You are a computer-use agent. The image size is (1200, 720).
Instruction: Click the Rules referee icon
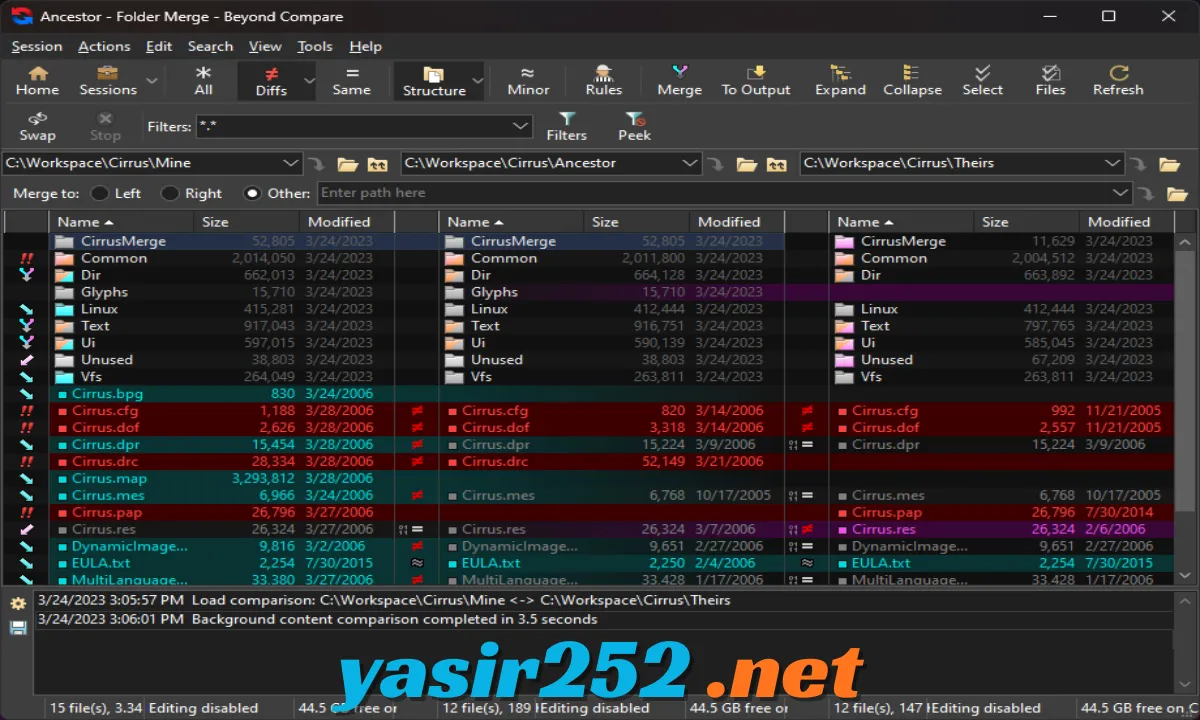[x=603, y=80]
